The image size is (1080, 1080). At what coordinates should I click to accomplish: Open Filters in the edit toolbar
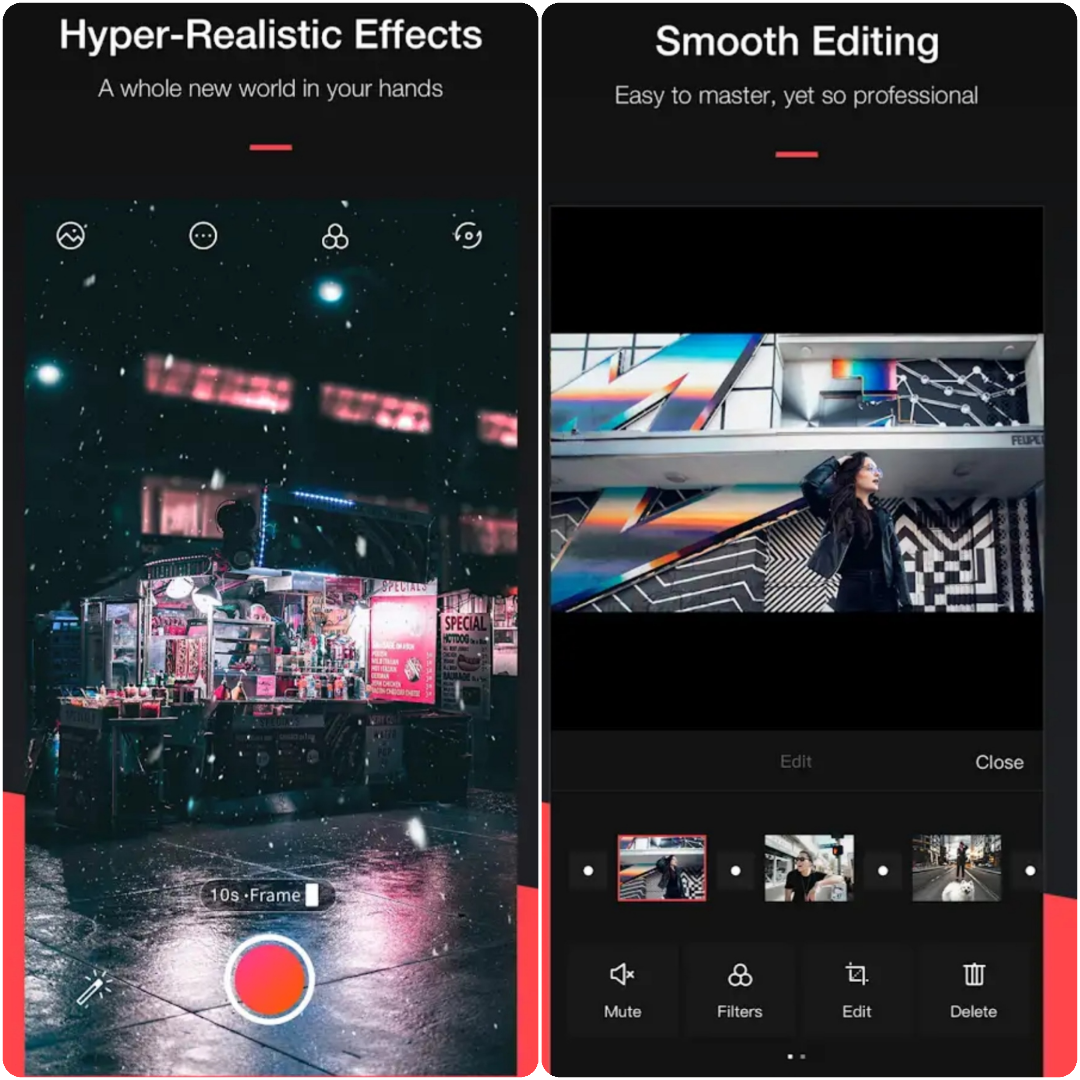point(739,990)
